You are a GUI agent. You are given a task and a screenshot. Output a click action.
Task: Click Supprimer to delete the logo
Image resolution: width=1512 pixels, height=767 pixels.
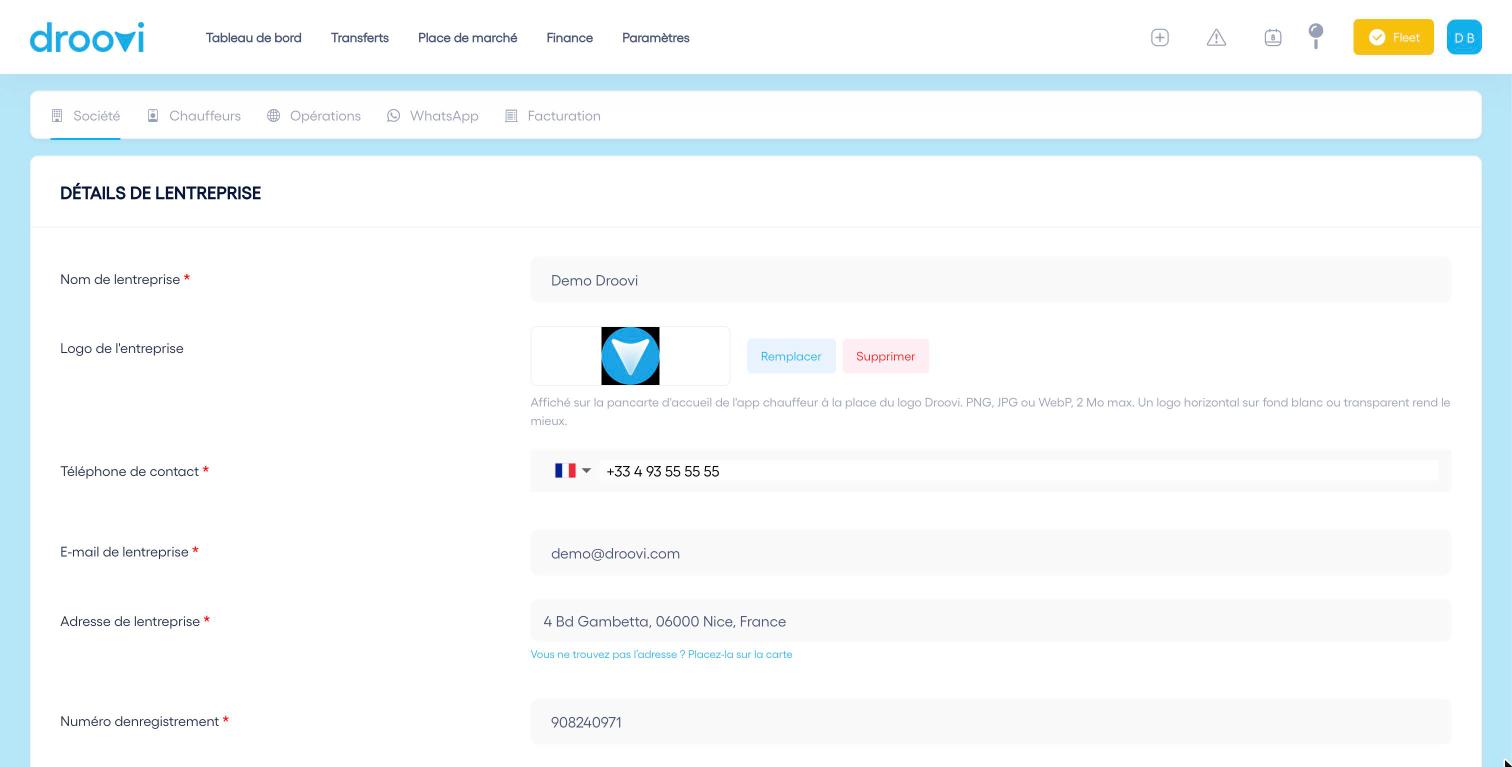pyautogui.click(x=886, y=356)
